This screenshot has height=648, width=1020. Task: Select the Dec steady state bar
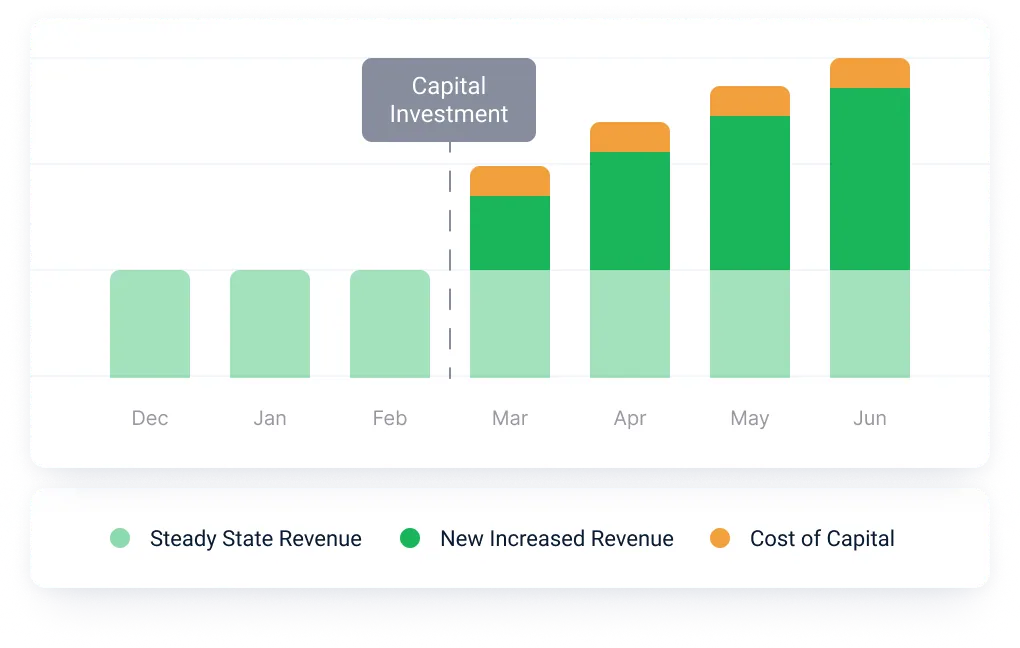(150, 324)
